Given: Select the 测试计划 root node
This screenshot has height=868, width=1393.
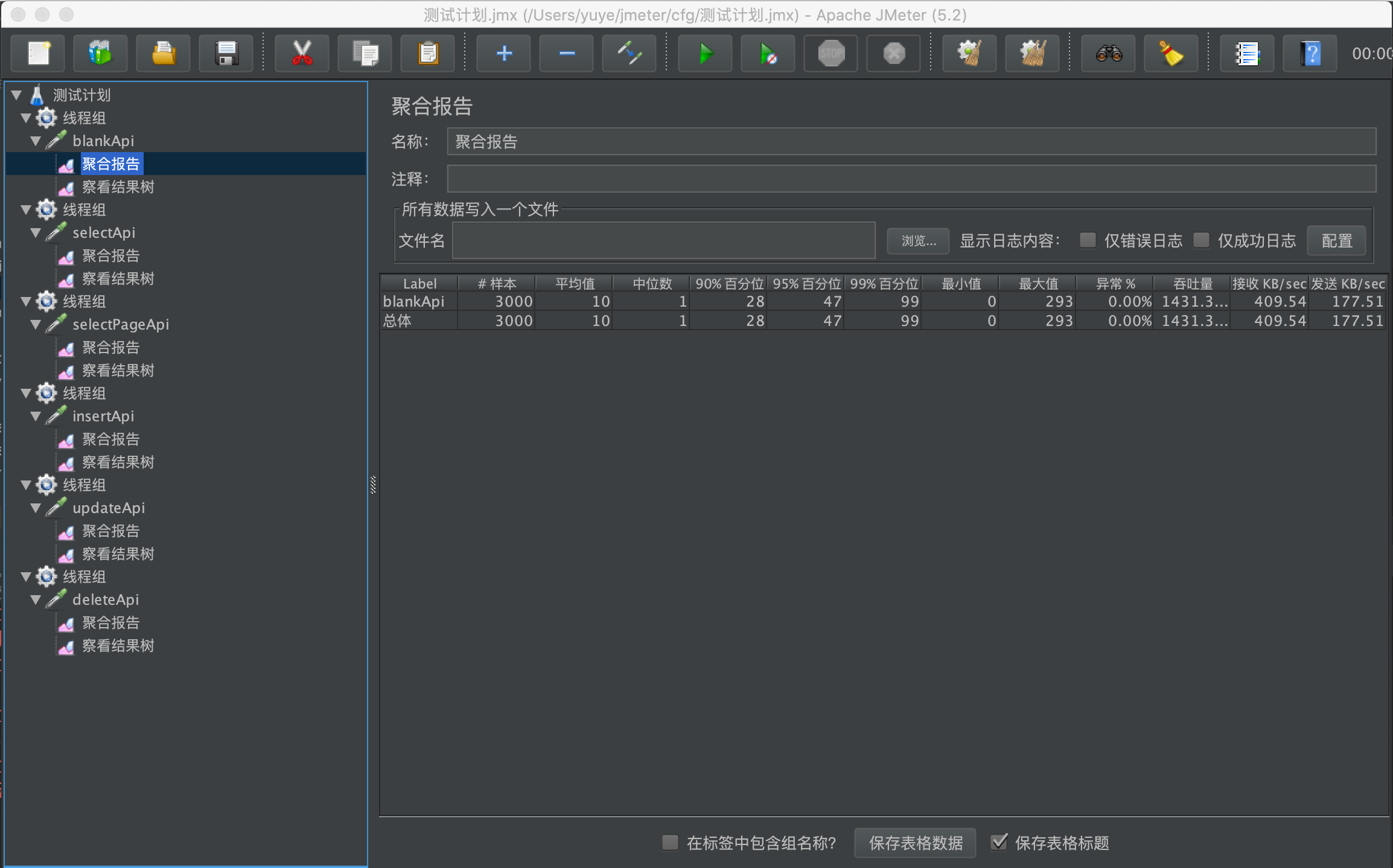Looking at the screenshot, I should click(81, 95).
